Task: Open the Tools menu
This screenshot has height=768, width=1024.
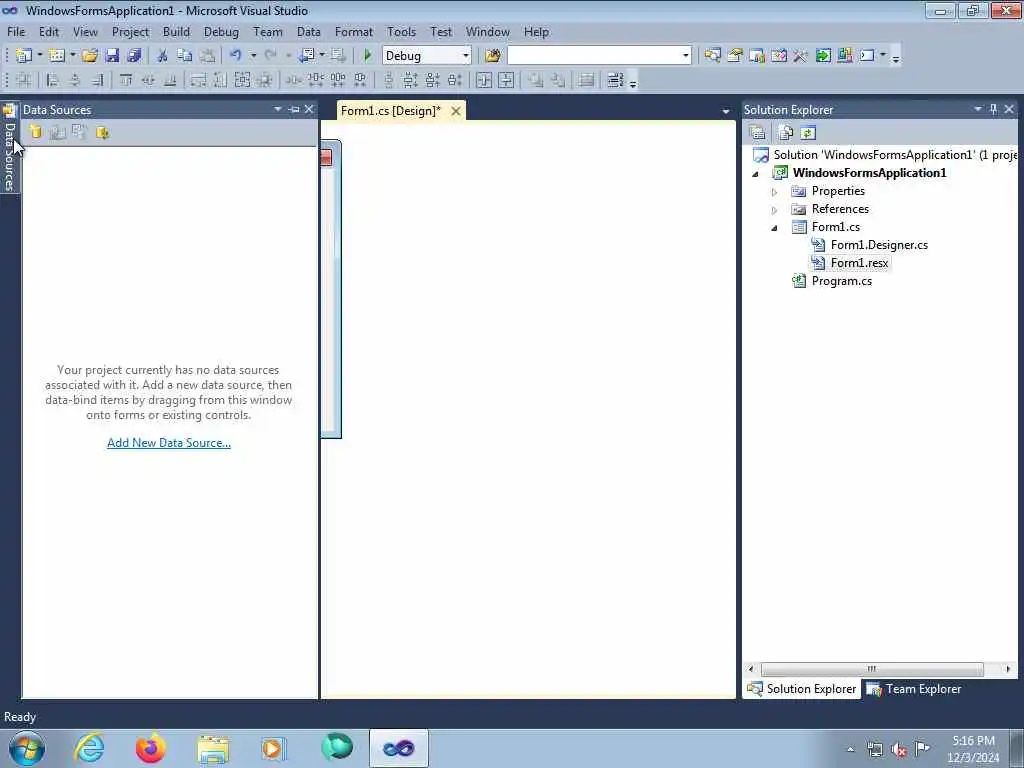Action: pos(401,31)
